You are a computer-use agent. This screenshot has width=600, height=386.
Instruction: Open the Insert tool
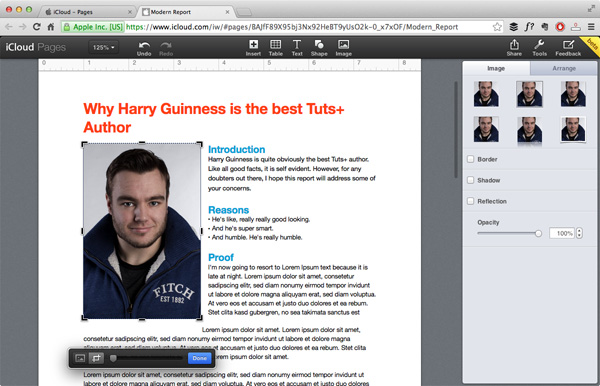253,48
